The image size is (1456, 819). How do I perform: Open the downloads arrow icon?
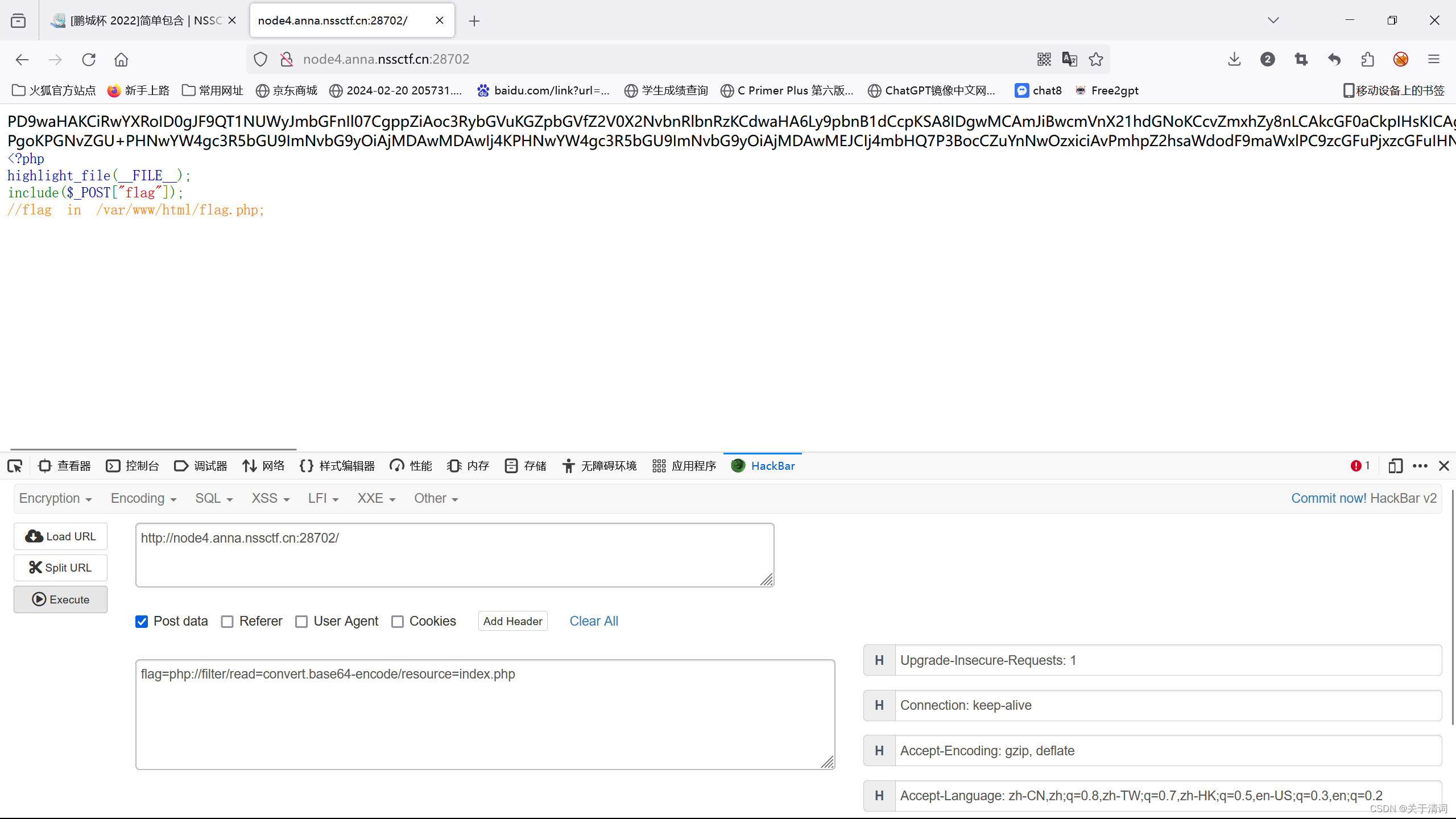click(1234, 59)
